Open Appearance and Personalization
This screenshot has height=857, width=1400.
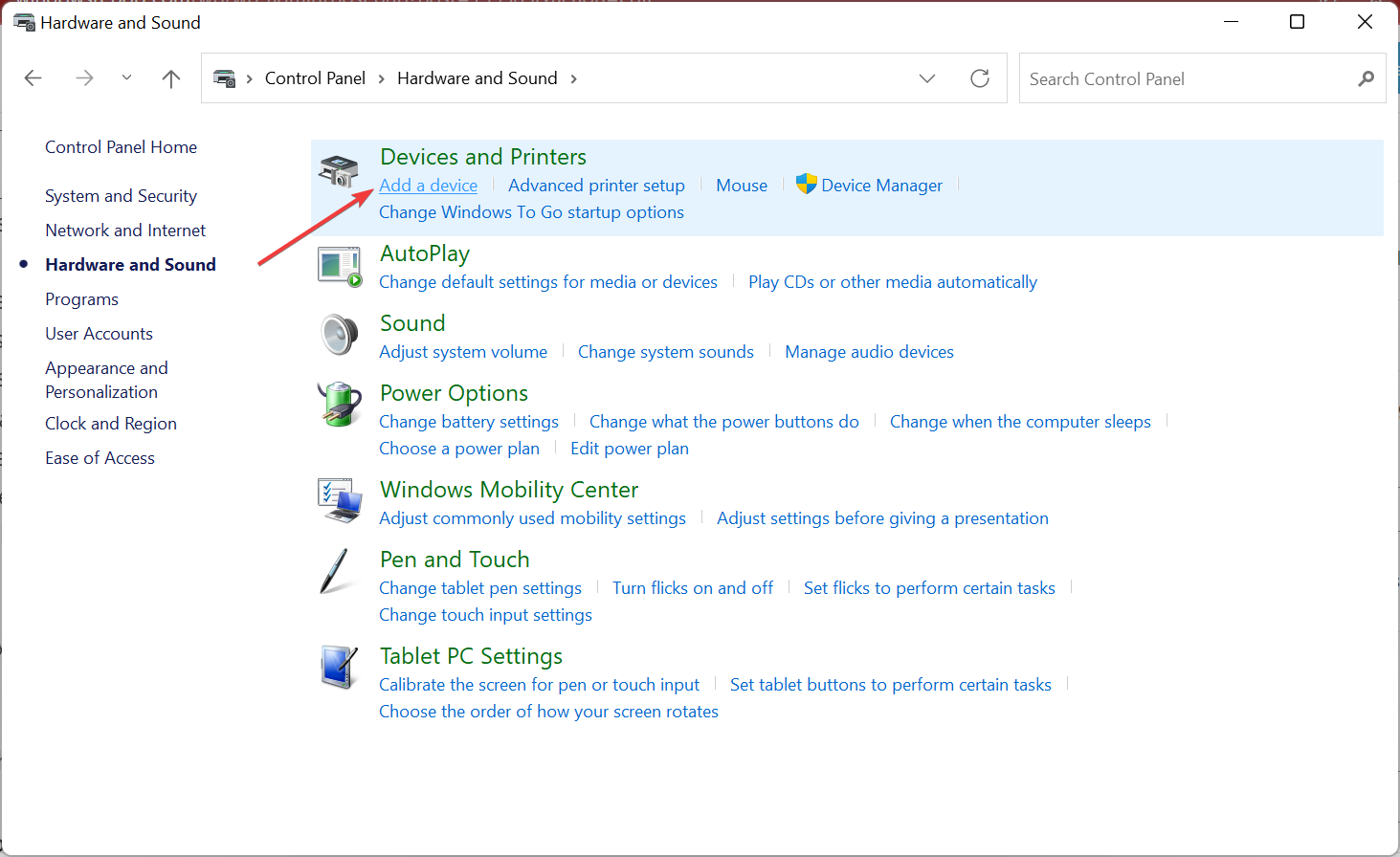(x=106, y=380)
